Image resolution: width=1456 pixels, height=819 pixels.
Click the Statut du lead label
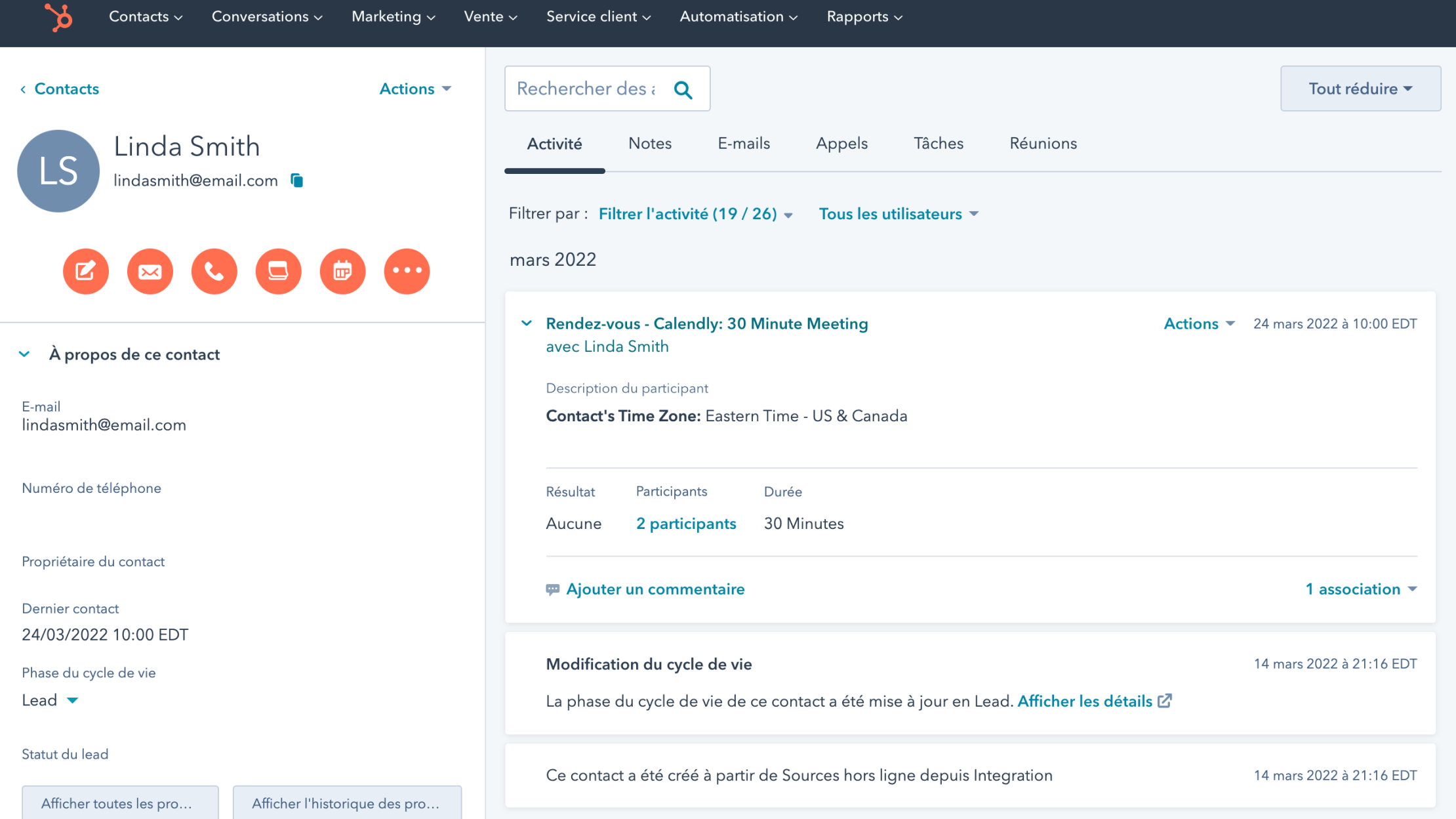(65, 755)
